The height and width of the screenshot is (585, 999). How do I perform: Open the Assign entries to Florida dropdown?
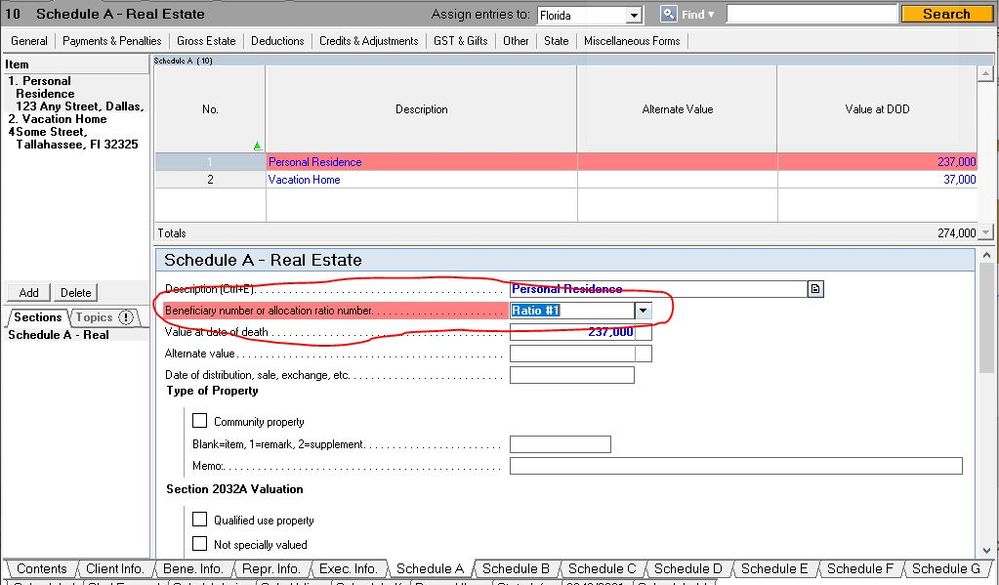click(633, 15)
